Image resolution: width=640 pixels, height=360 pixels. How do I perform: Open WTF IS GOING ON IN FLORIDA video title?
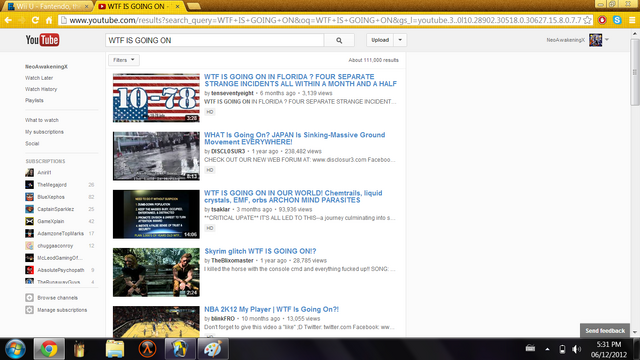300,80
